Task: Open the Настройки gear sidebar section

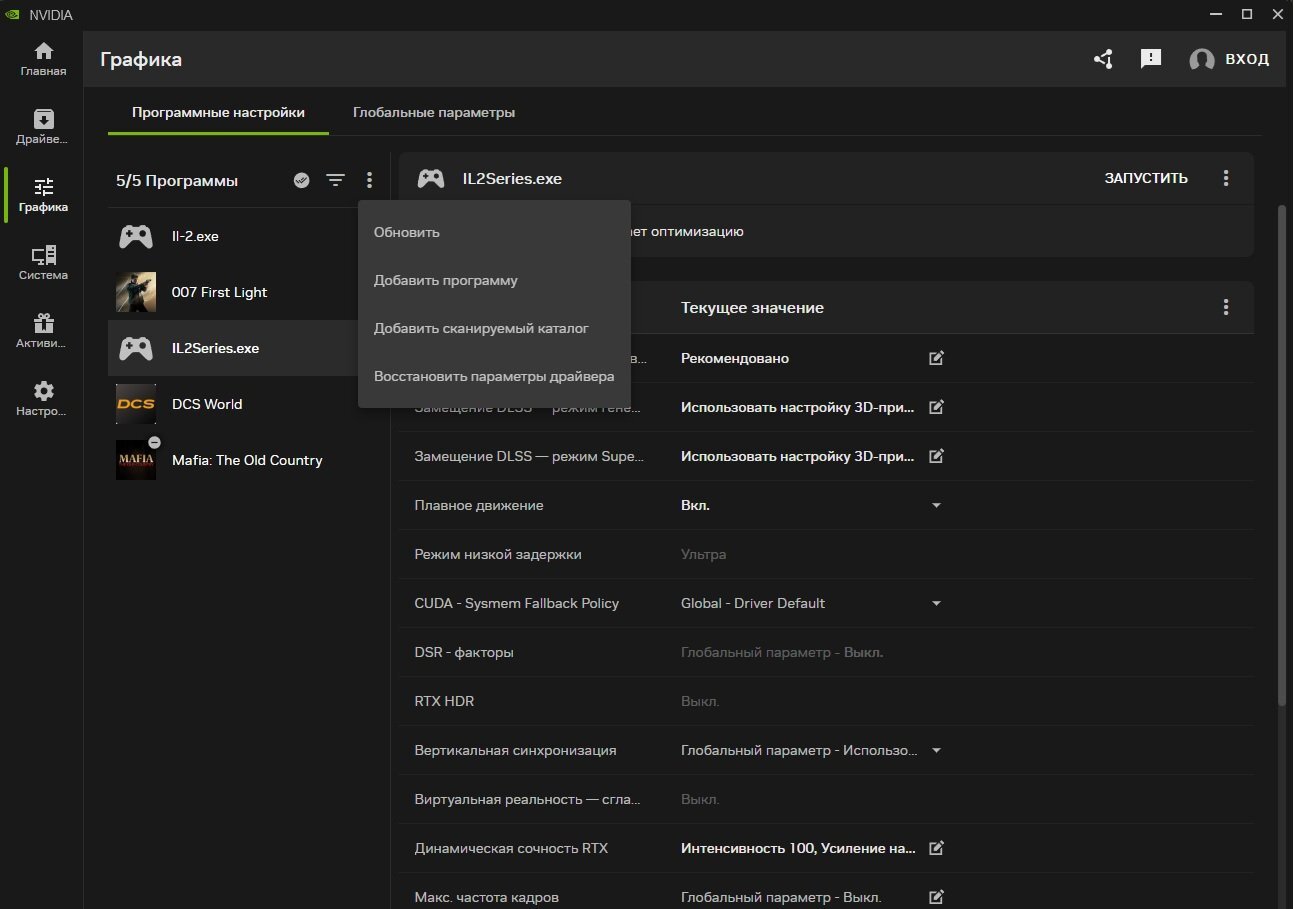Action: (x=43, y=399)
